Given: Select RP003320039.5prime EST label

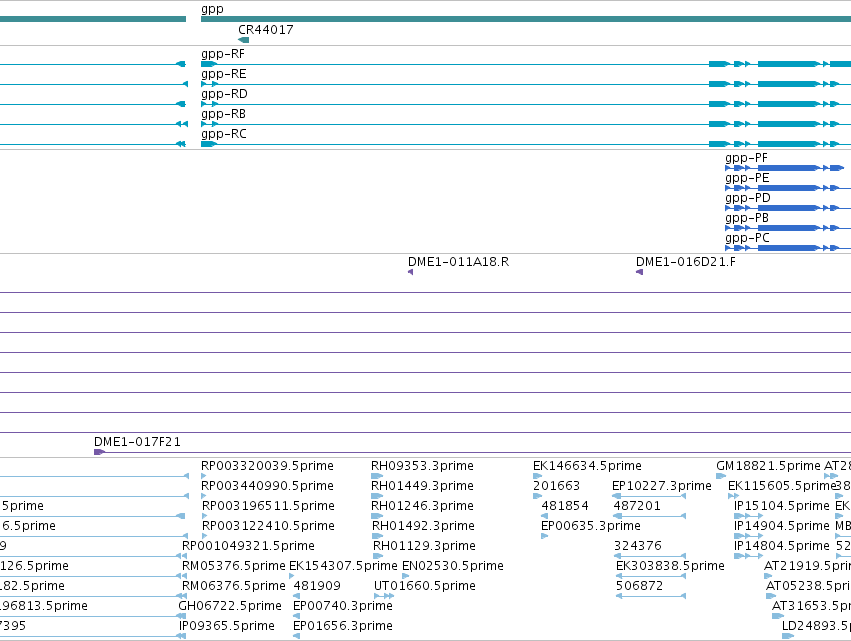Looking at the screenshot, I should click(267, 466).
